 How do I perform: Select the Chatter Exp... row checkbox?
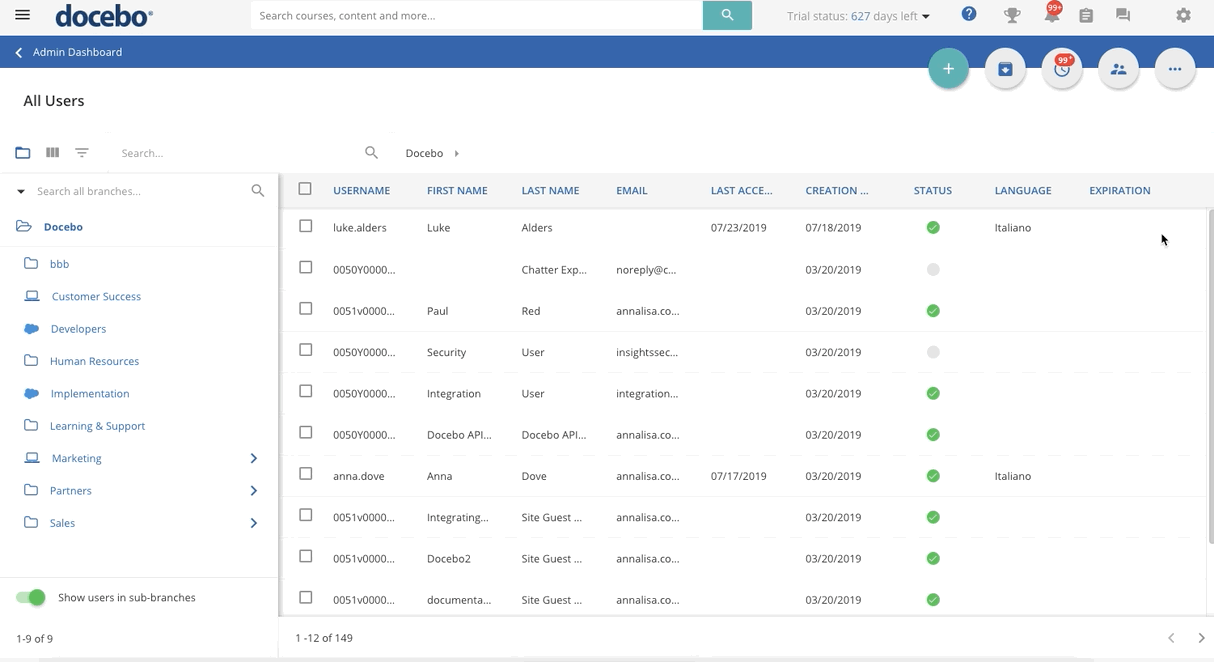point(306,268)
